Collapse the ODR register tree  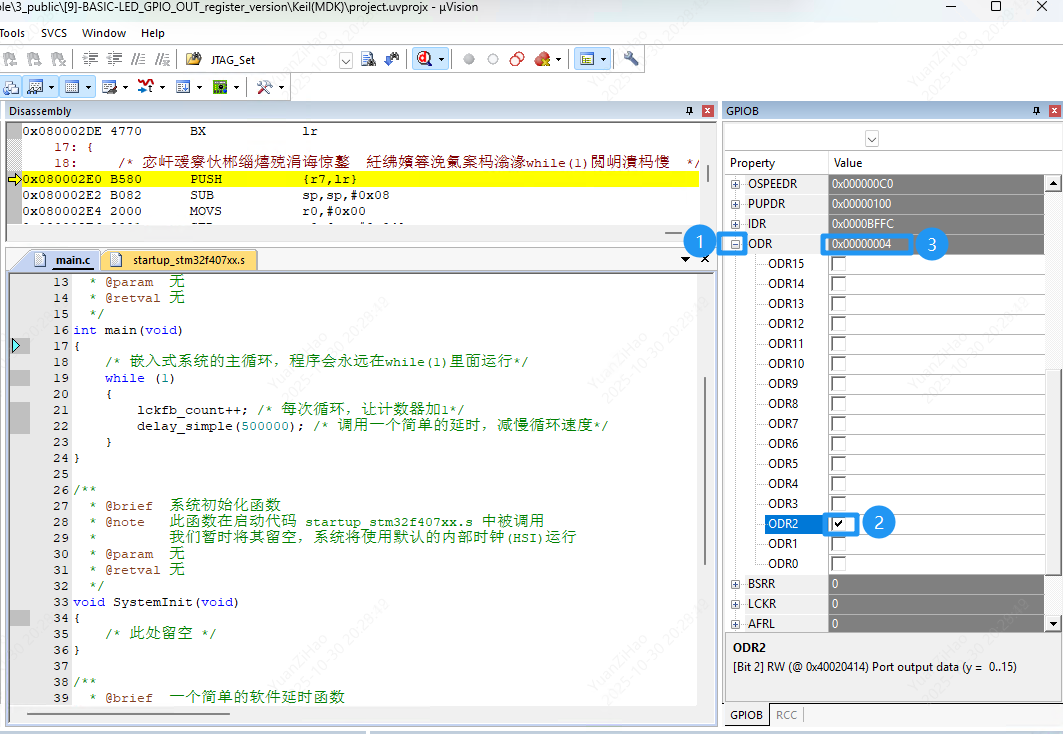point(735,243)
